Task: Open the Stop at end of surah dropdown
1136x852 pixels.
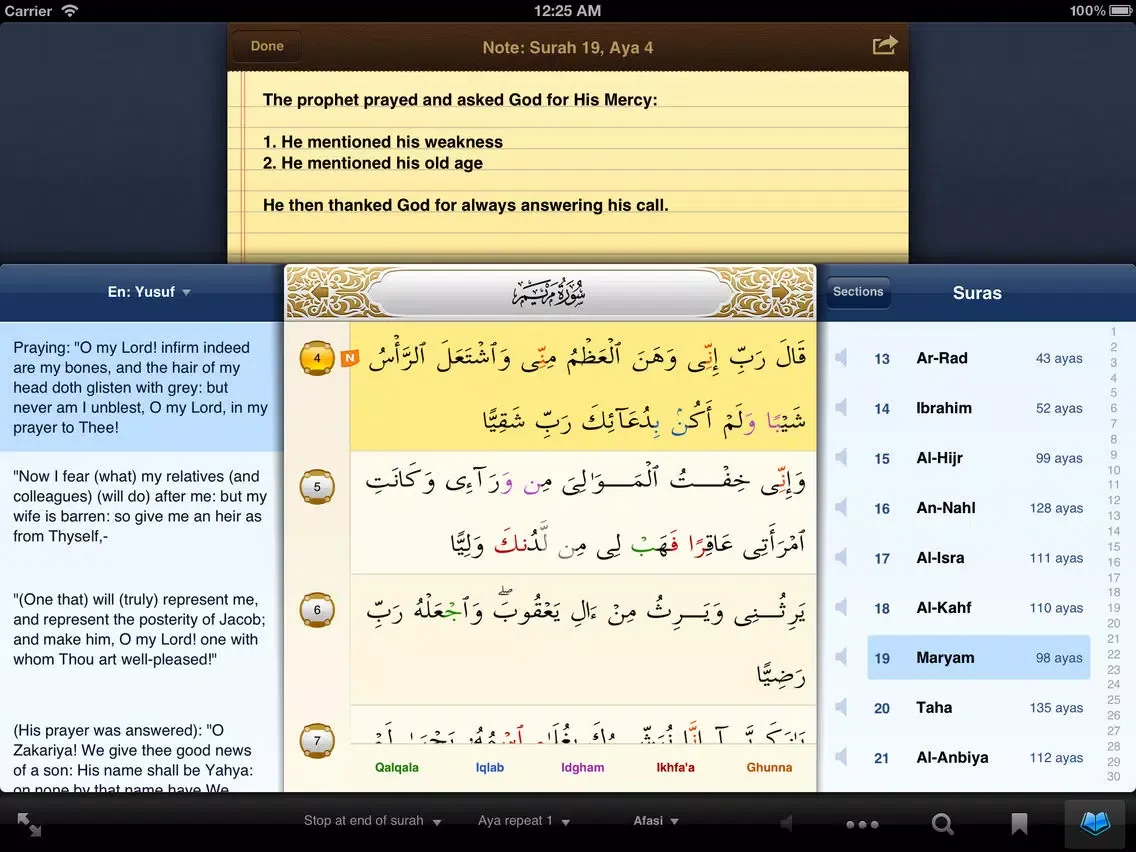Action: pos(372,821)
